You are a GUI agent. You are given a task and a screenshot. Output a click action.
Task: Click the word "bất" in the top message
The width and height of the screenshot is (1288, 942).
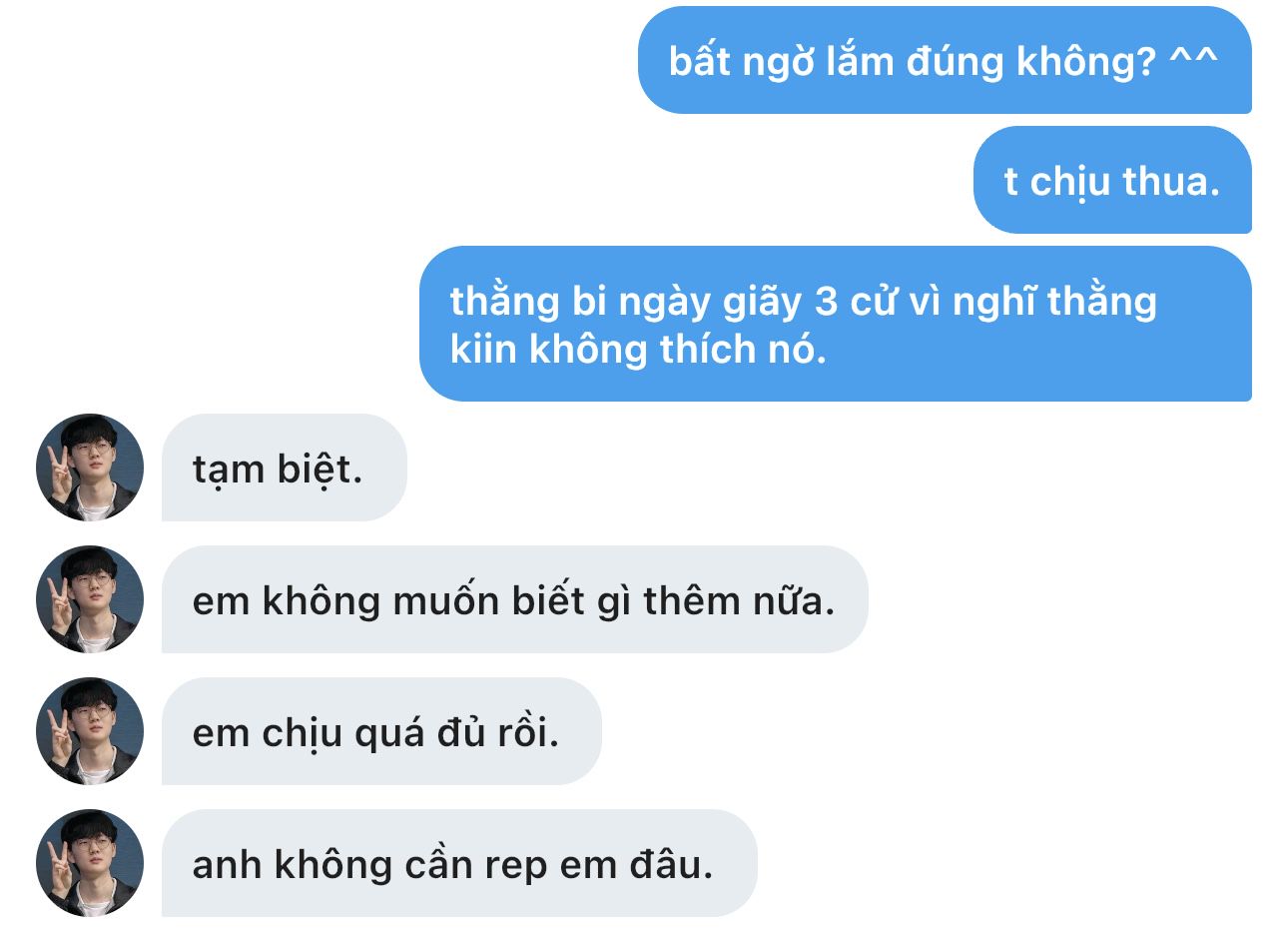click(x=700, y=61)
